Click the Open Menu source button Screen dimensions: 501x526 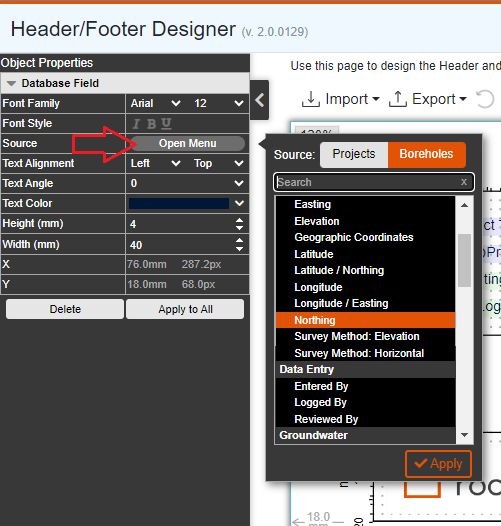coord(188,144)
